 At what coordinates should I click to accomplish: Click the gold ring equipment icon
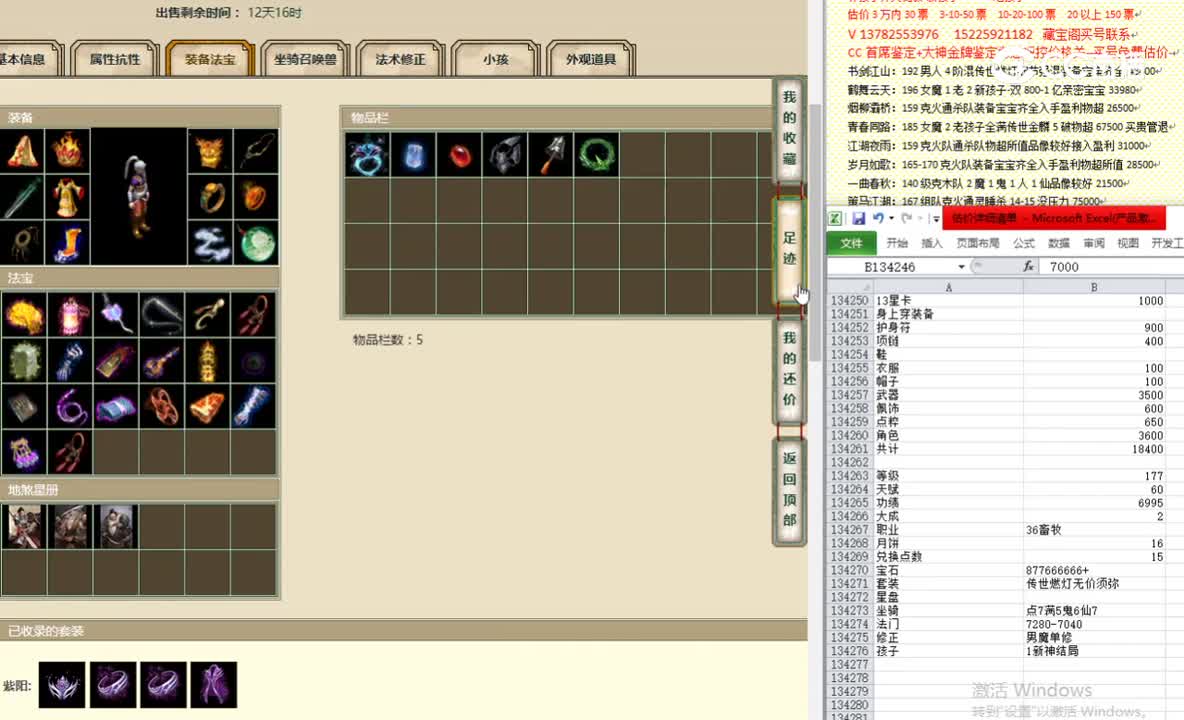(x=210, y=197)
